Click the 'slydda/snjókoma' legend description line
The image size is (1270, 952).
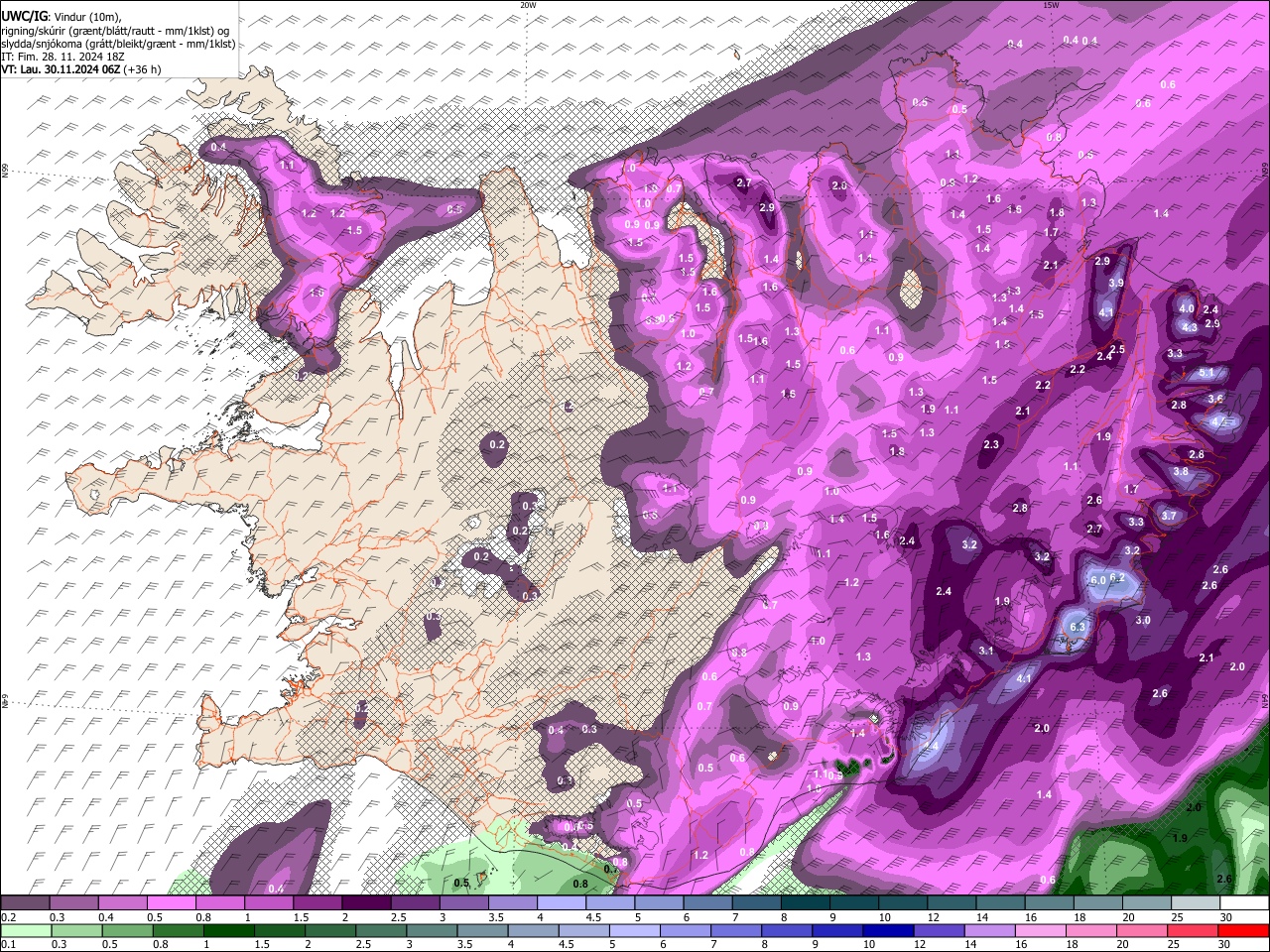pos(118,44)
